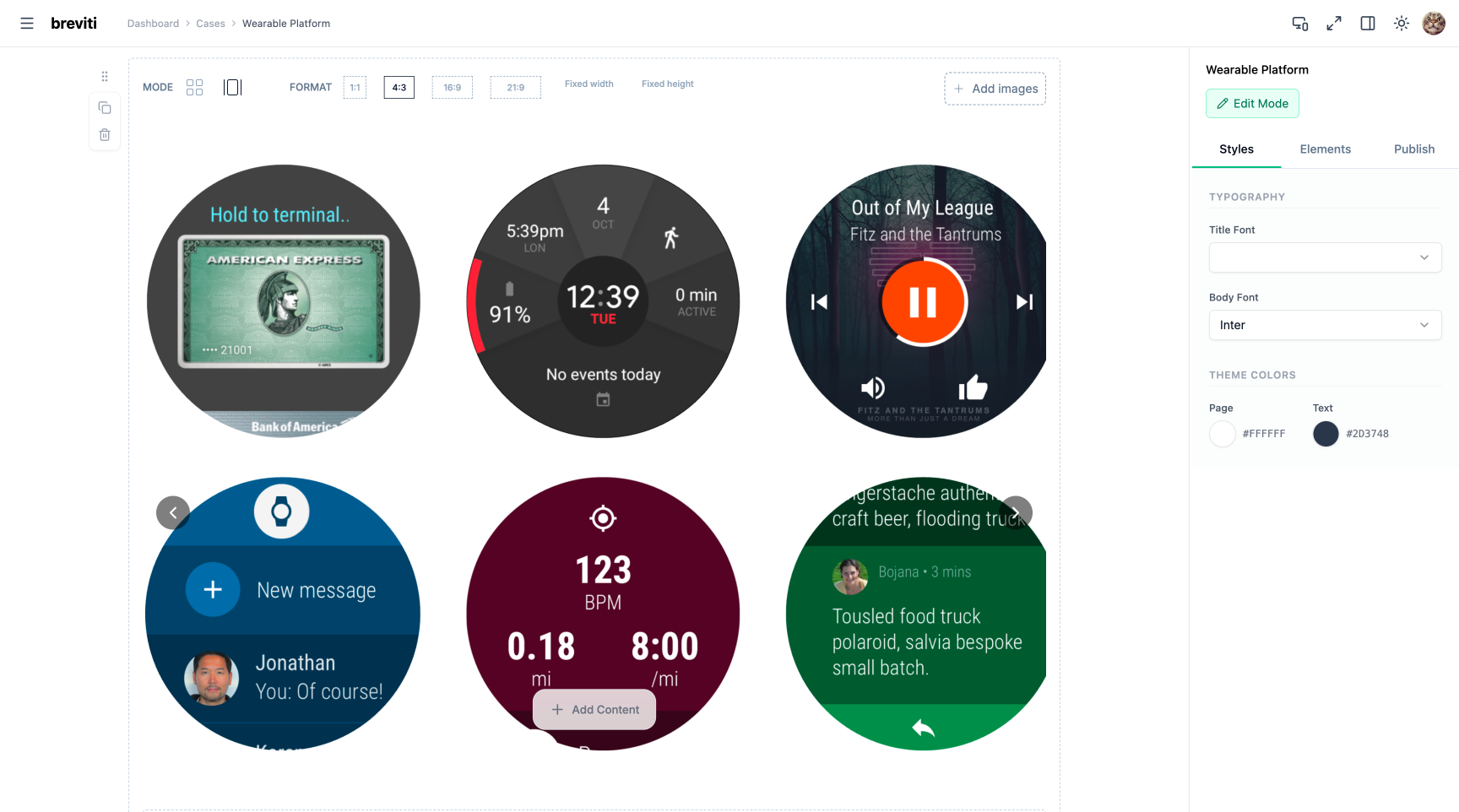This screenshot has height=812, width=1459.
Task: Toggle the side panel layout icon
Action: 1368,24
